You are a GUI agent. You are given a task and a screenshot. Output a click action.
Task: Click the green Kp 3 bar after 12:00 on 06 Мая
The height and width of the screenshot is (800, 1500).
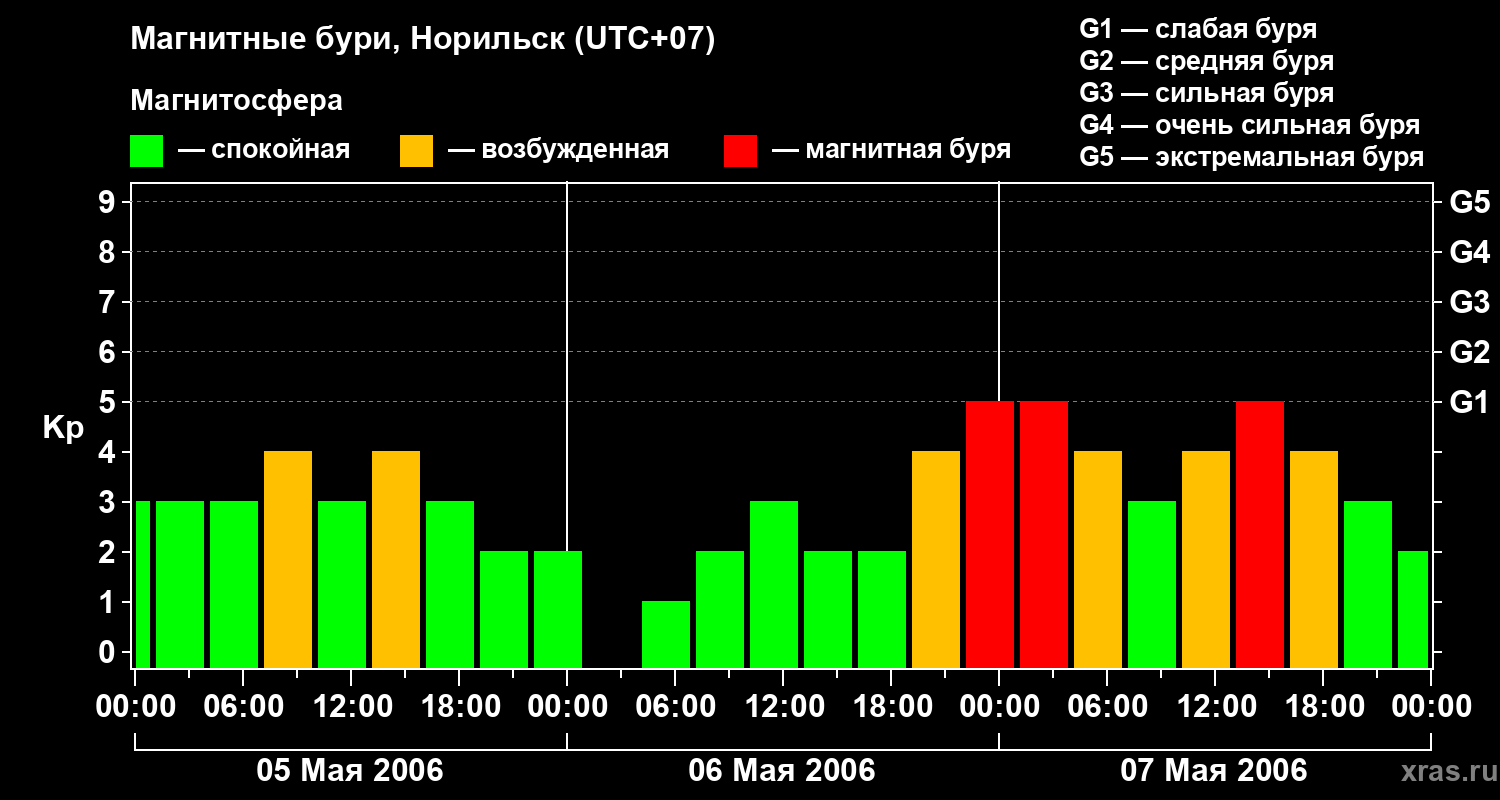point(774,584)
